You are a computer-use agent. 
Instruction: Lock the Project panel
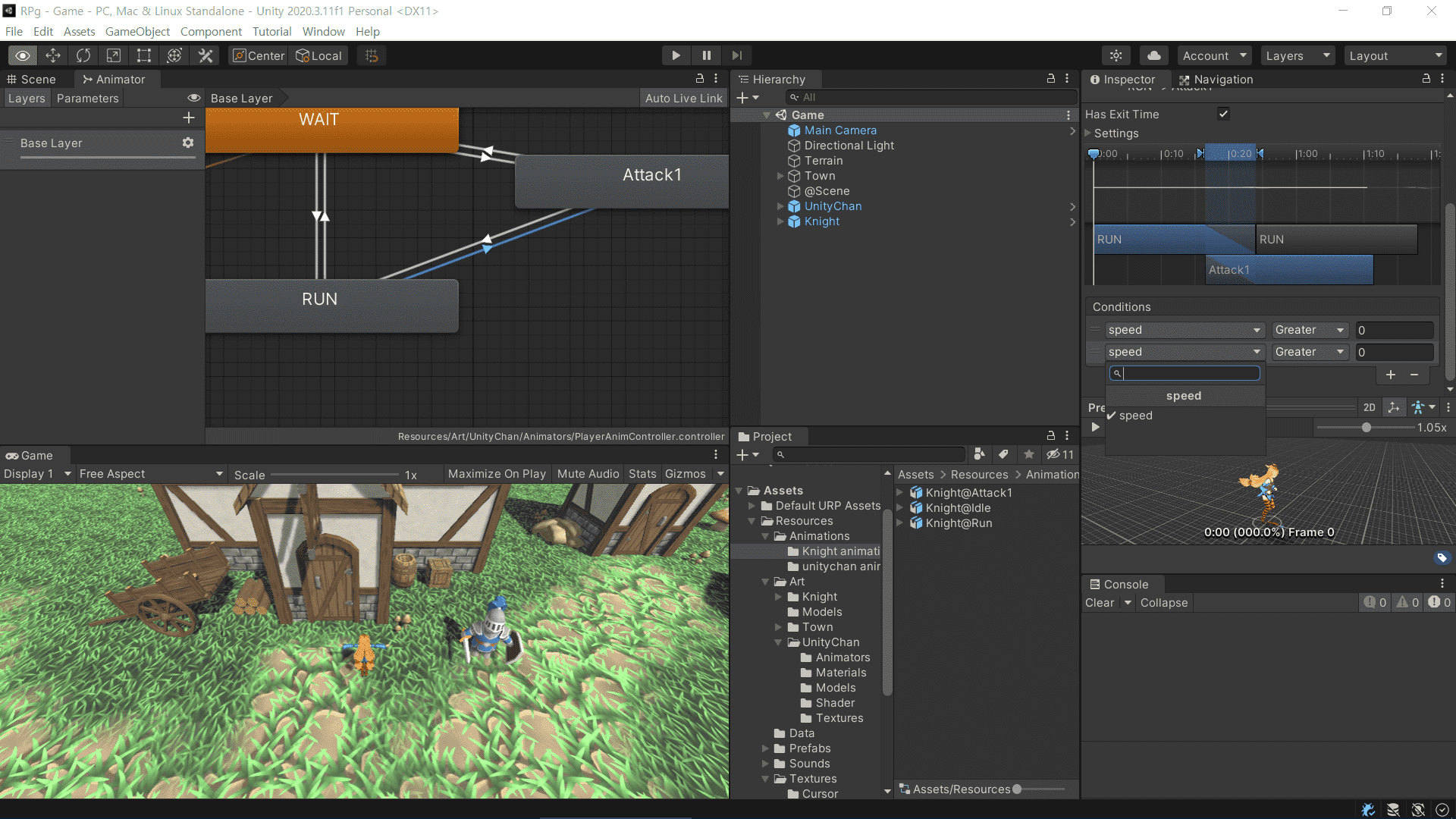click(x=1051, y=436)
